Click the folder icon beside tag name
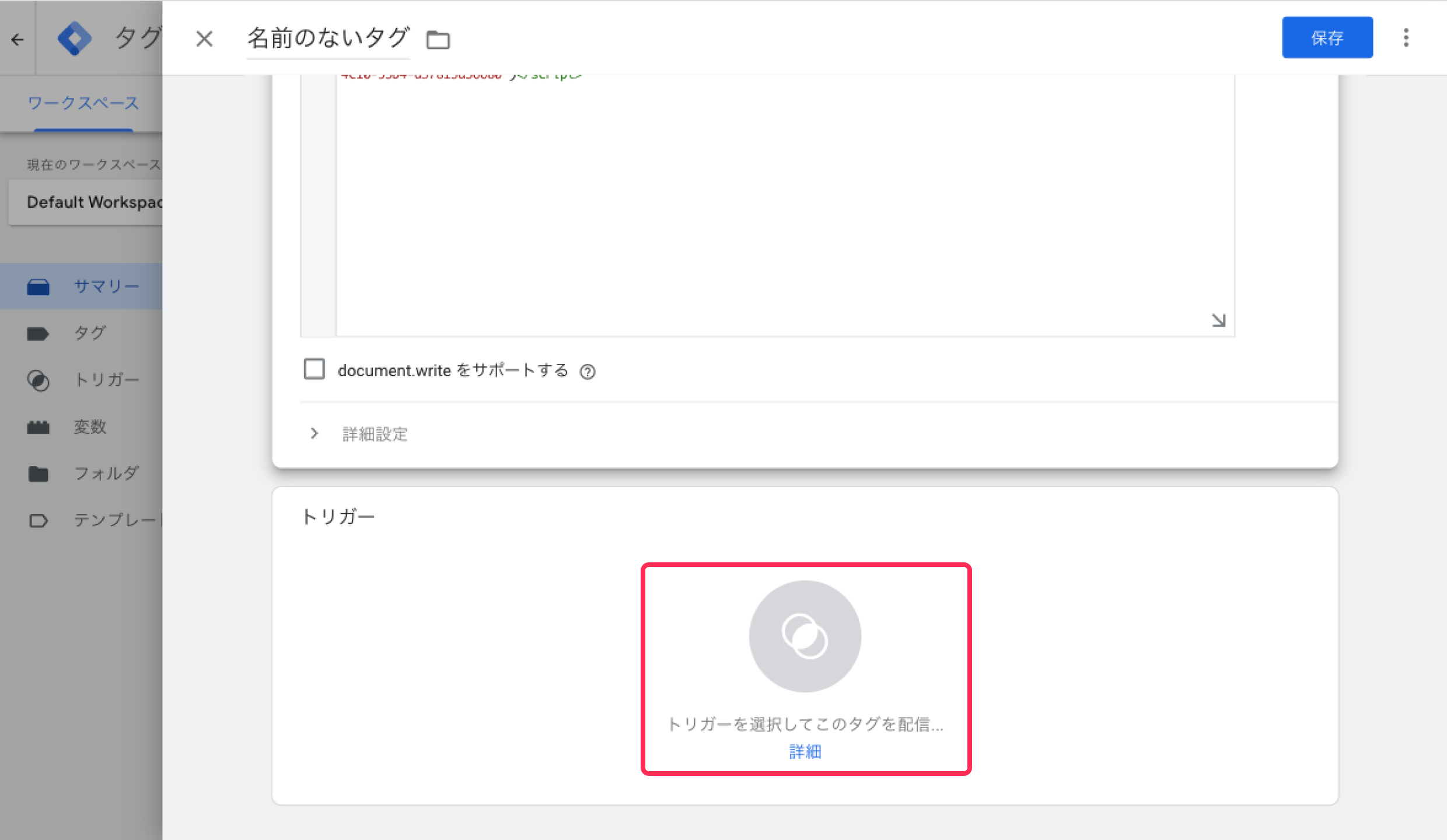This screenshot has height=840, width=1447. 438,40
